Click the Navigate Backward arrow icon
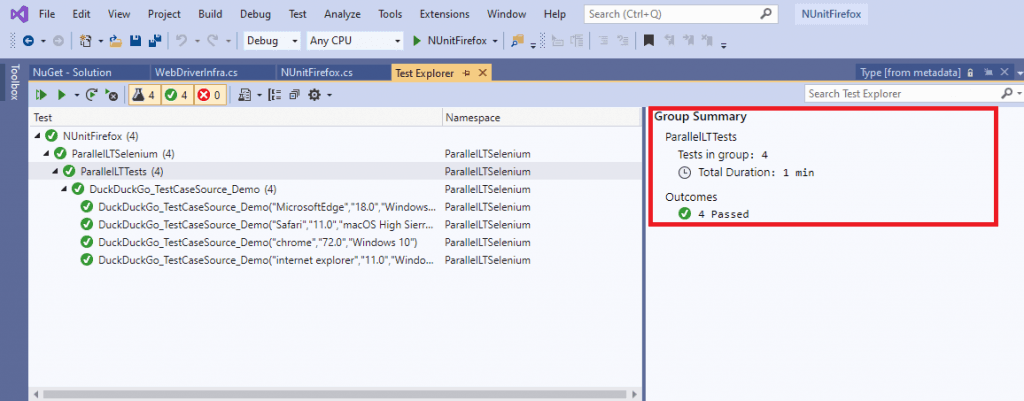Screen dimensions: 1024x401 27,41
